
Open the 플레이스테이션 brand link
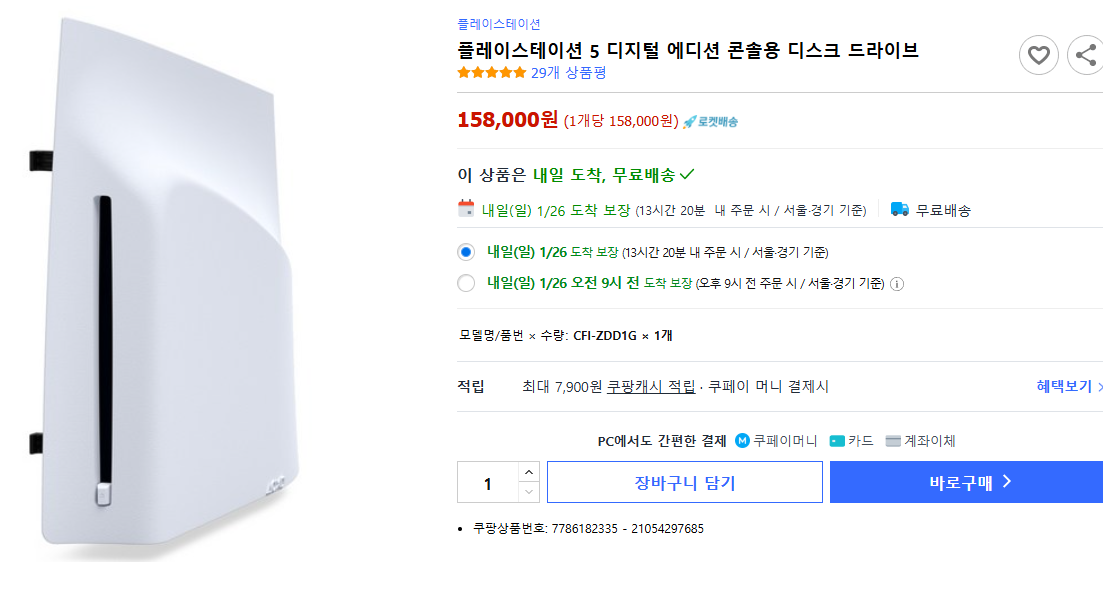click(499, 24)
